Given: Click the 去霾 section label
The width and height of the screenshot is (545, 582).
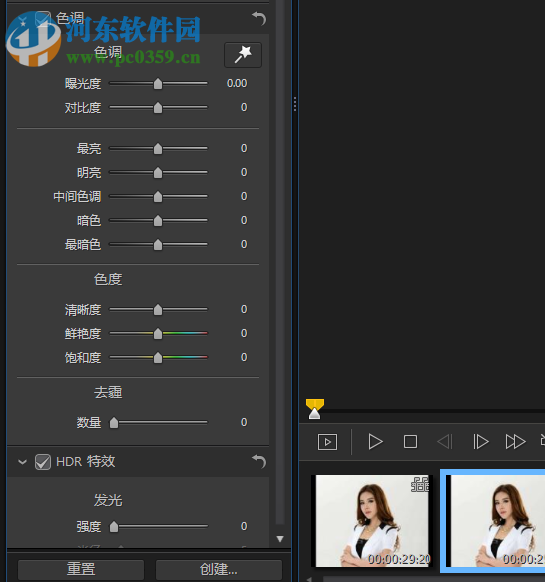Looking at the screenshot, I should 108,392.
